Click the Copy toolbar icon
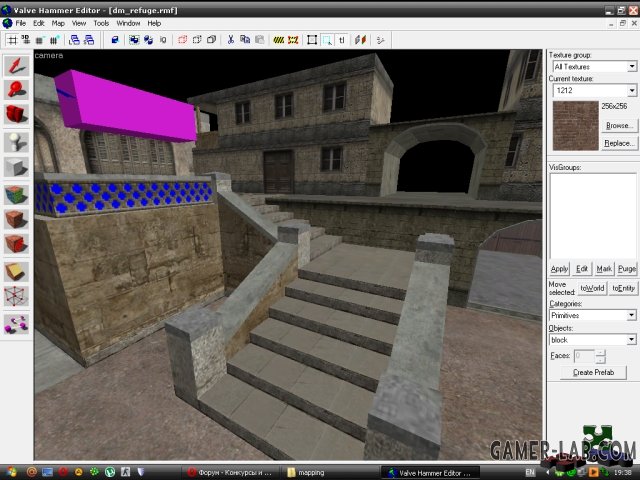Screen dimensions: 640x480 click(x=245, y=40)
